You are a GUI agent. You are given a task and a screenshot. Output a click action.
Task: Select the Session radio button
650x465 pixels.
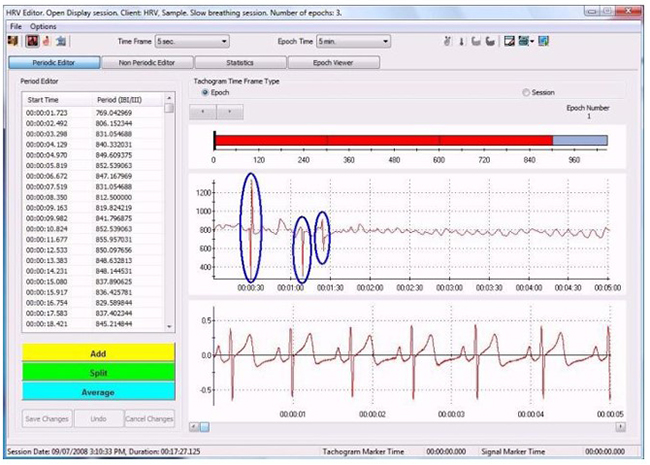point(526,92)
